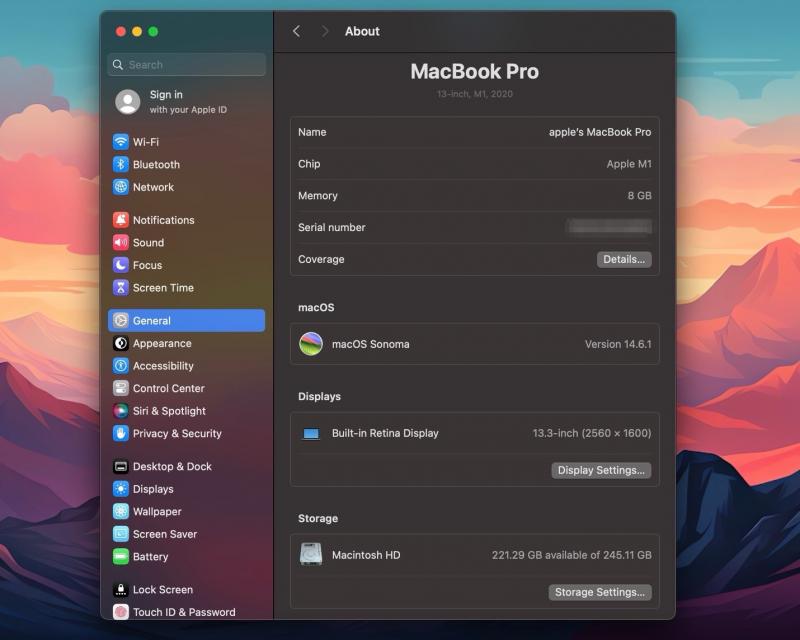Click the Lock Screen icon

121,589
